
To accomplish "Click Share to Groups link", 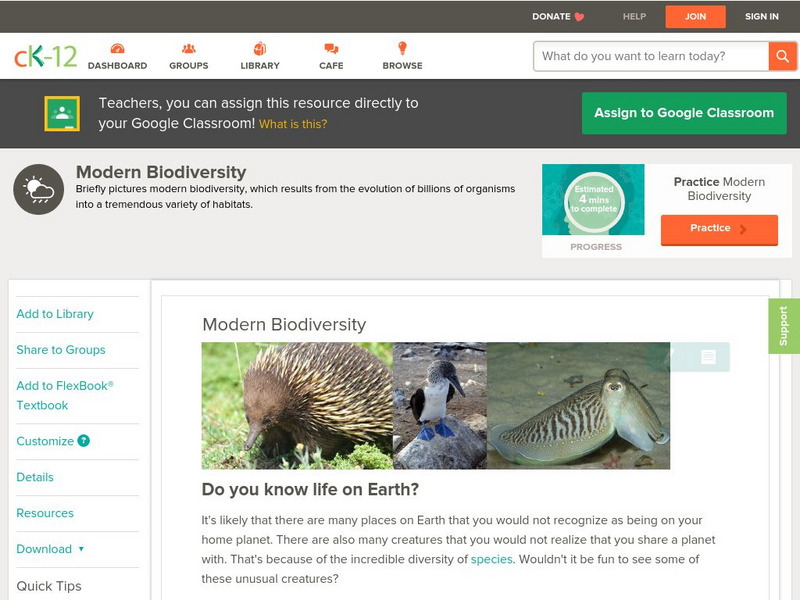I will pos(61,350).
